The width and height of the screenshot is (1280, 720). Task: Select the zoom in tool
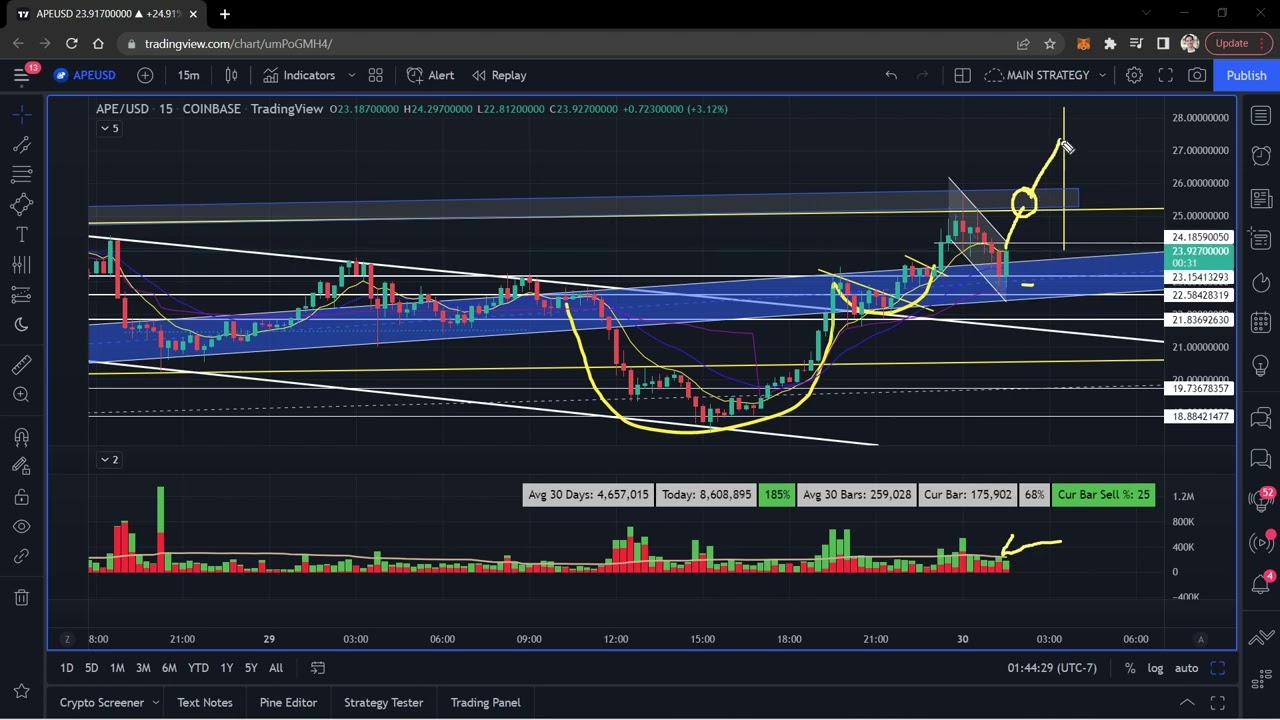pyautogui.click(x=21, y=395)
